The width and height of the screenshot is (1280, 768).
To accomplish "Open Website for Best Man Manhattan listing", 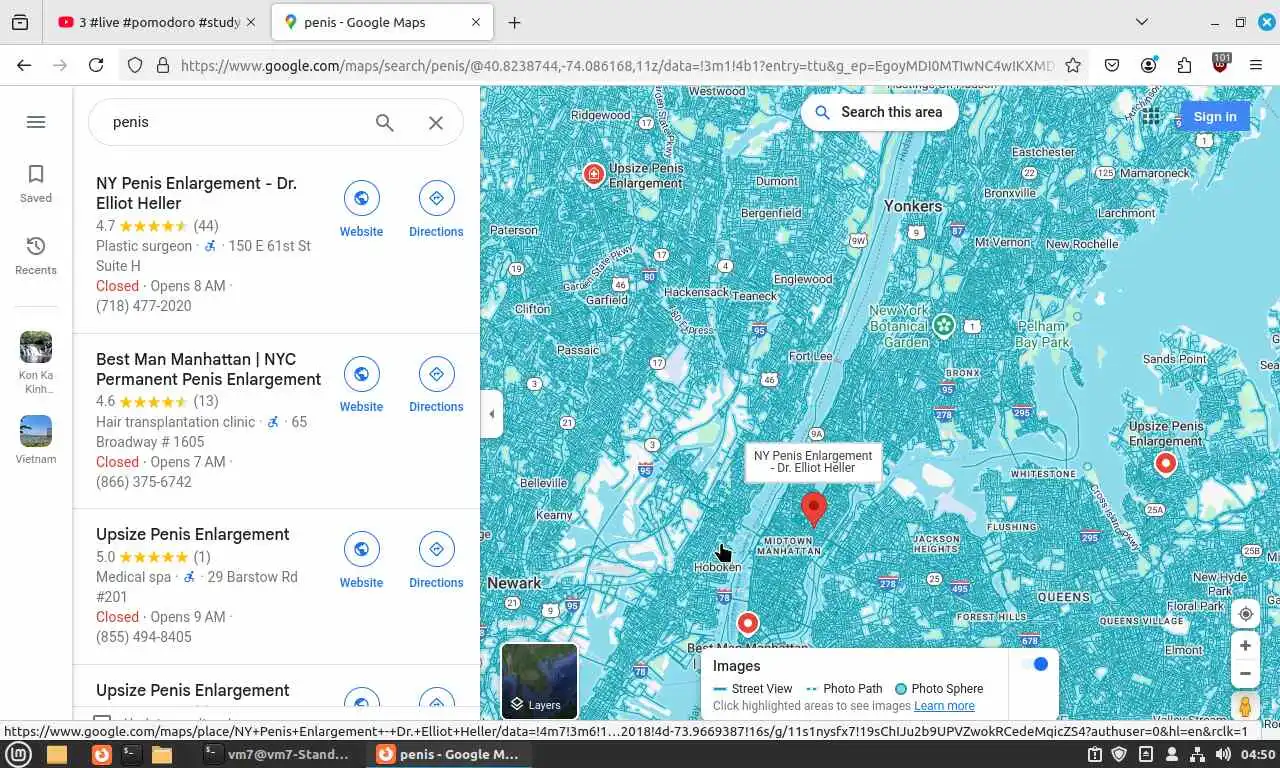I will (x=361, y=385).
